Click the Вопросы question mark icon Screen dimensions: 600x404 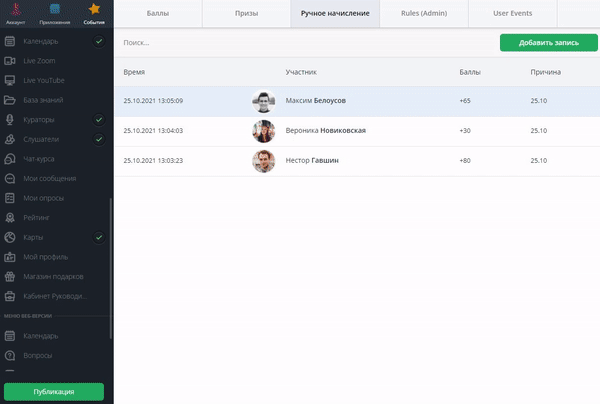click(x=10, y=355)
